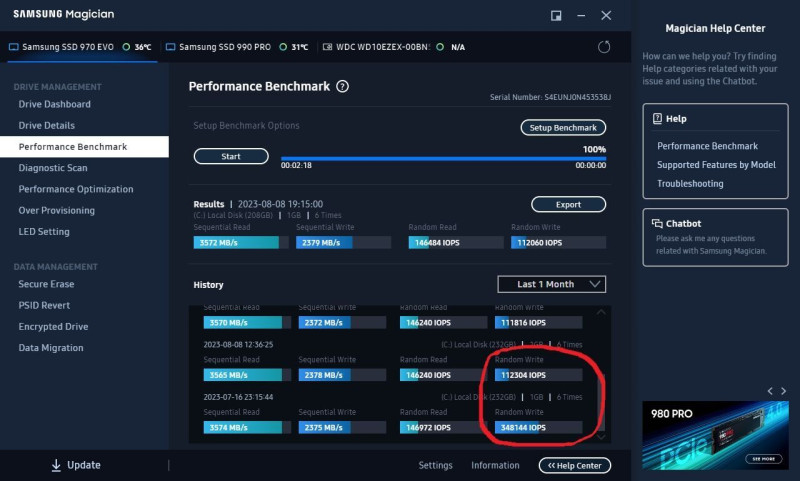Open Settings in the bottom bar
The height and width of the screenshot is (481, 800).
coord(435,465)
